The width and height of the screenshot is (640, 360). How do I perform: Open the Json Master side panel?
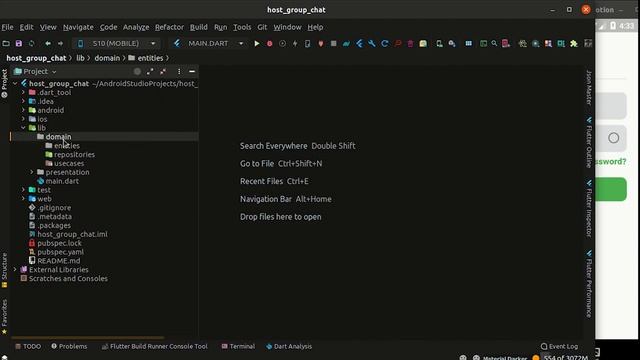[x=589, y=87]
